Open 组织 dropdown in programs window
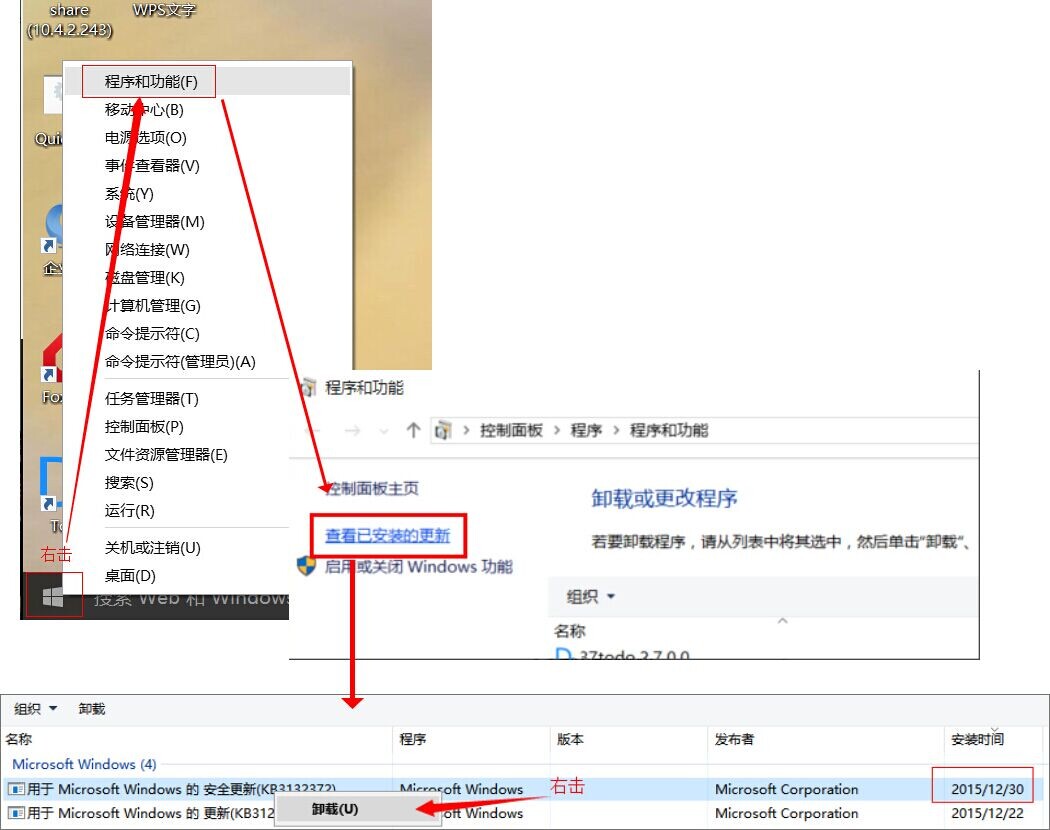The width and height of the screenshot is (1050, 830). click(x=590, y=596)
